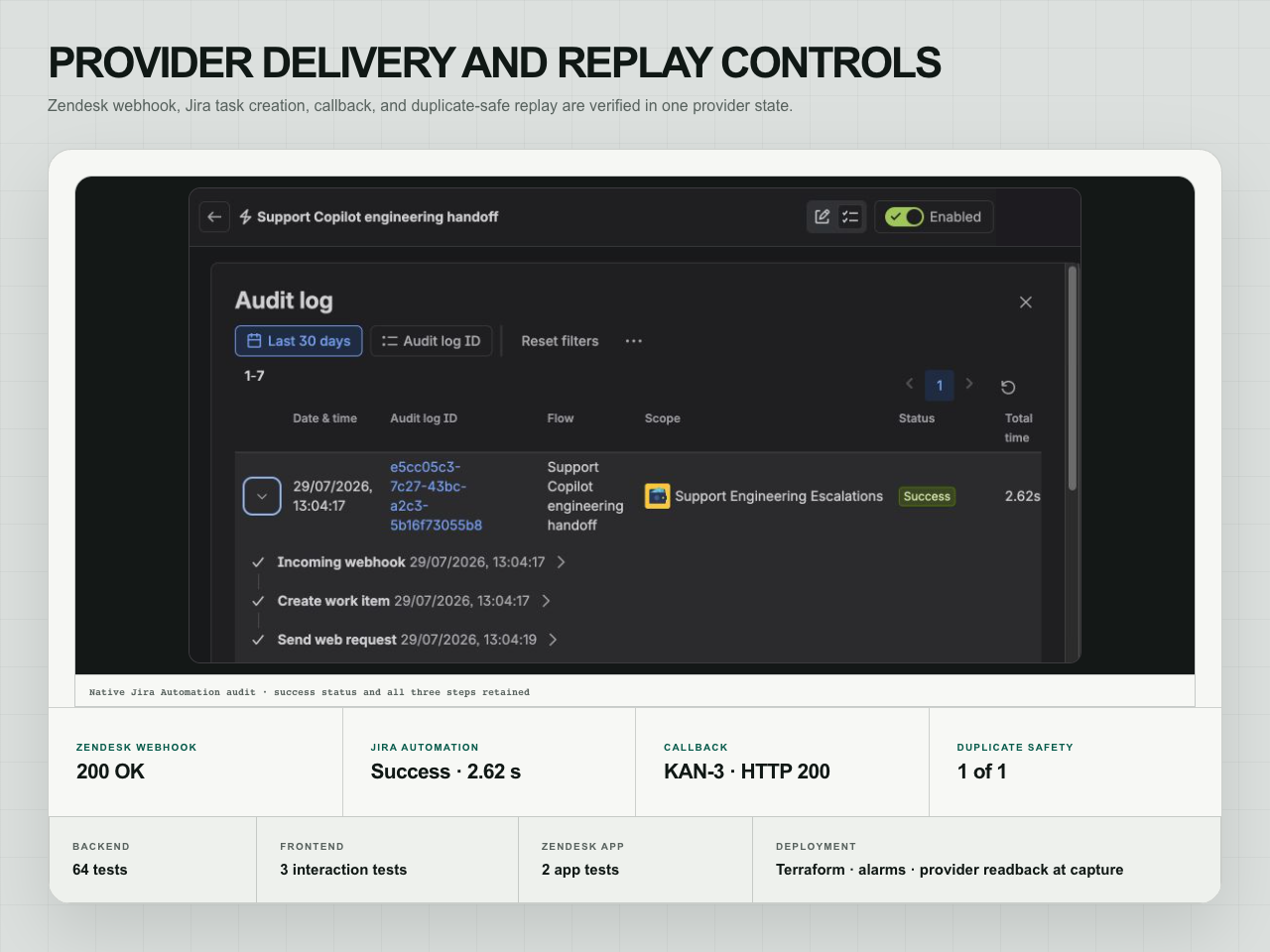Click the Support Copilot engineering handoff title
Viewport: 1270px width, 952px height.
tap(377, 216)
